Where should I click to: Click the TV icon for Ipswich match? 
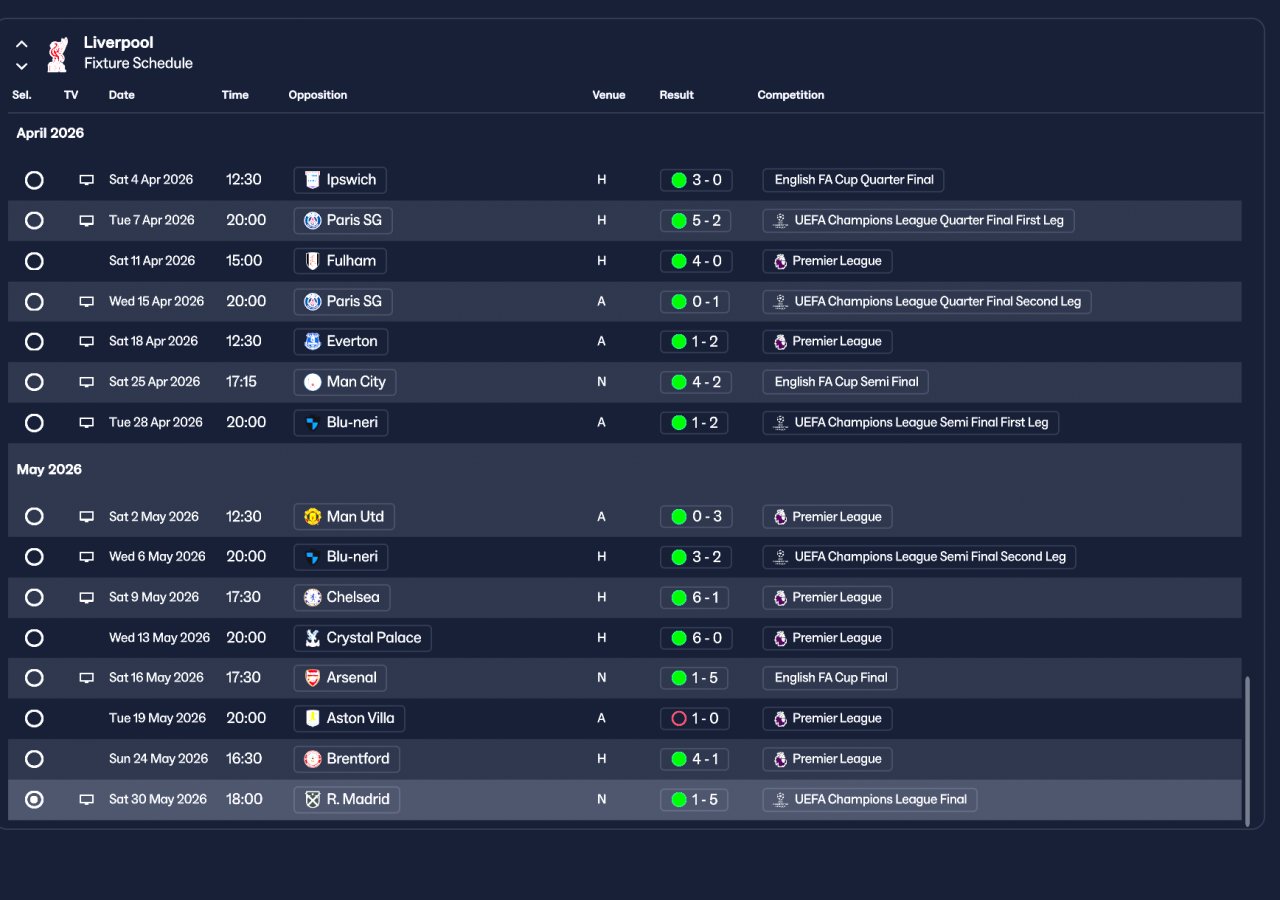point(87,180)
